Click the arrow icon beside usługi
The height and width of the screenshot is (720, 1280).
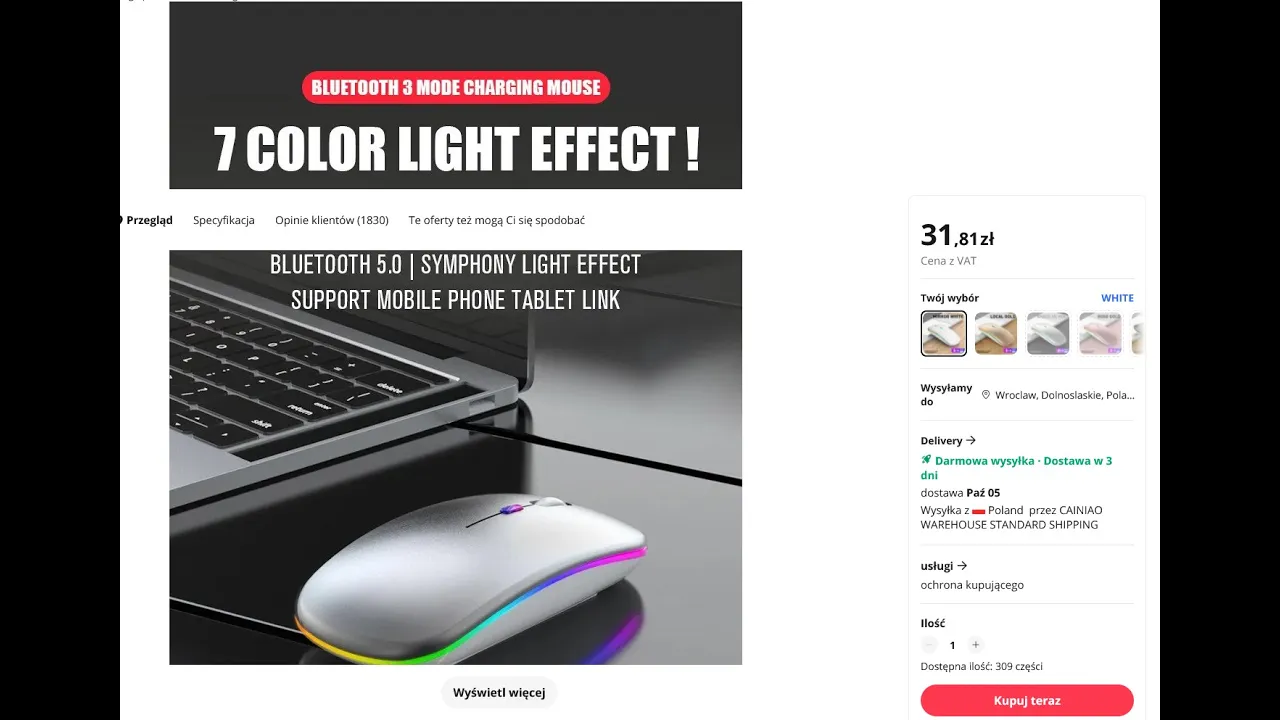(962, 565)
